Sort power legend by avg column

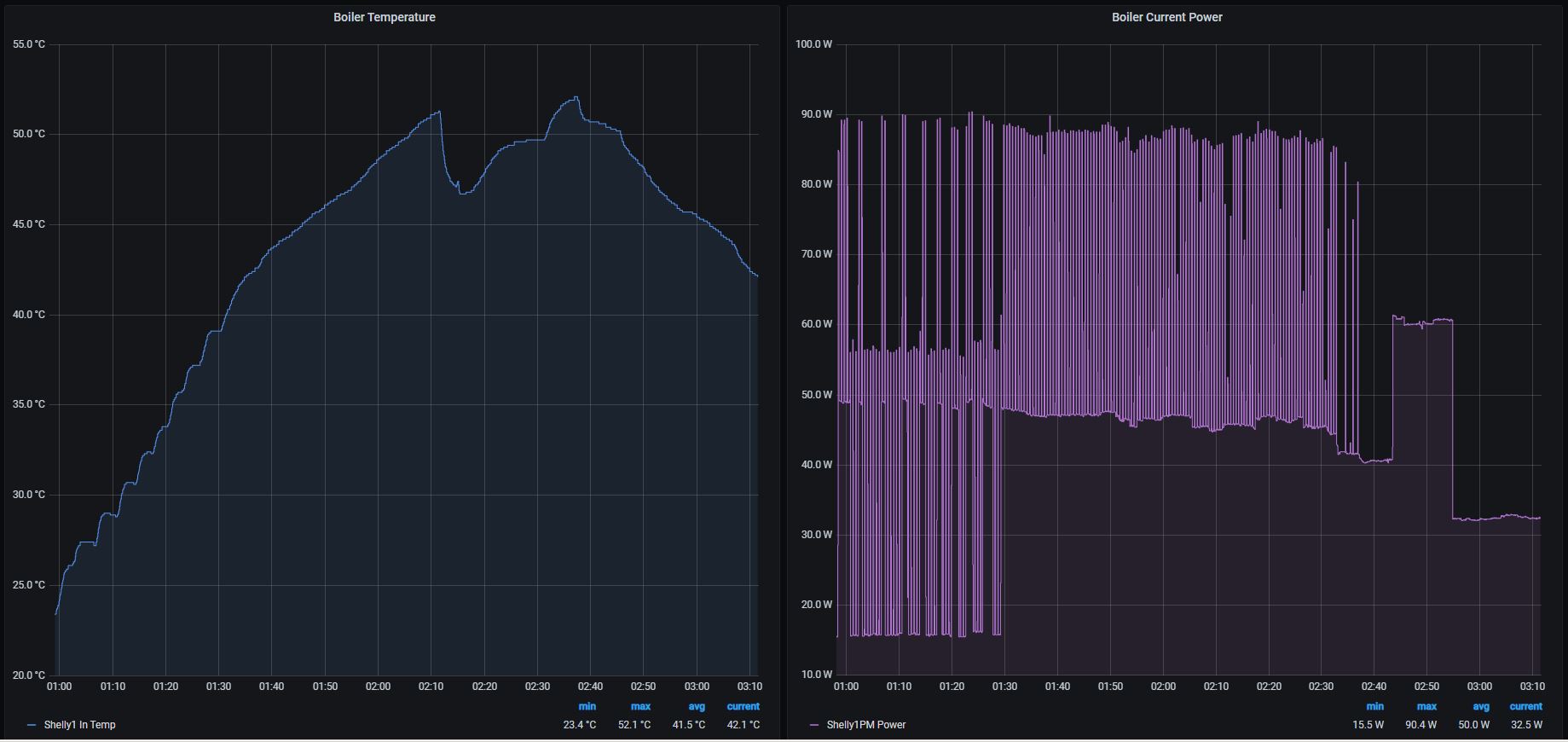(1480, 706)
